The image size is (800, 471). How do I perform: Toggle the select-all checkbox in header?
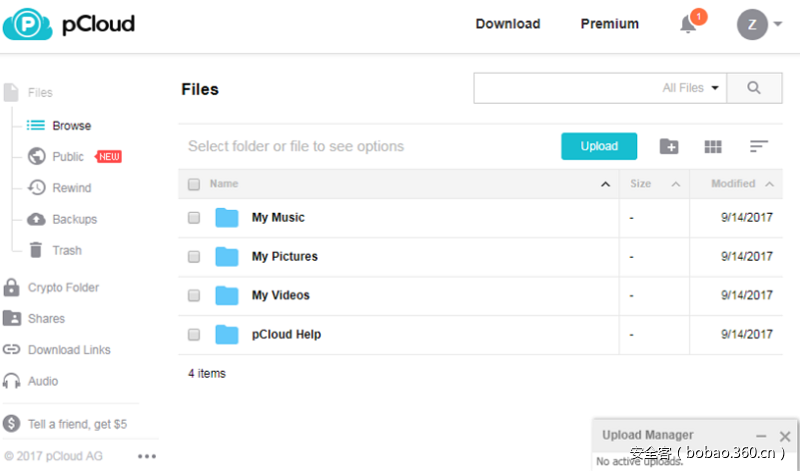click(x=194, y=184)
